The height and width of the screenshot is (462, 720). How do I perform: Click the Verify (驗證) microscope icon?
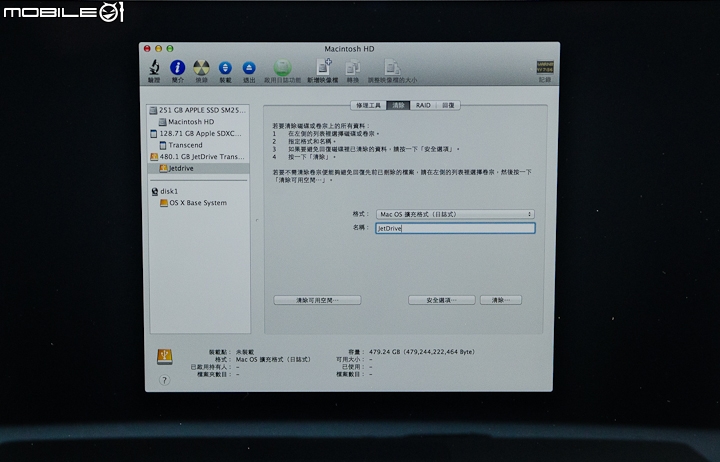coord(154,68)
